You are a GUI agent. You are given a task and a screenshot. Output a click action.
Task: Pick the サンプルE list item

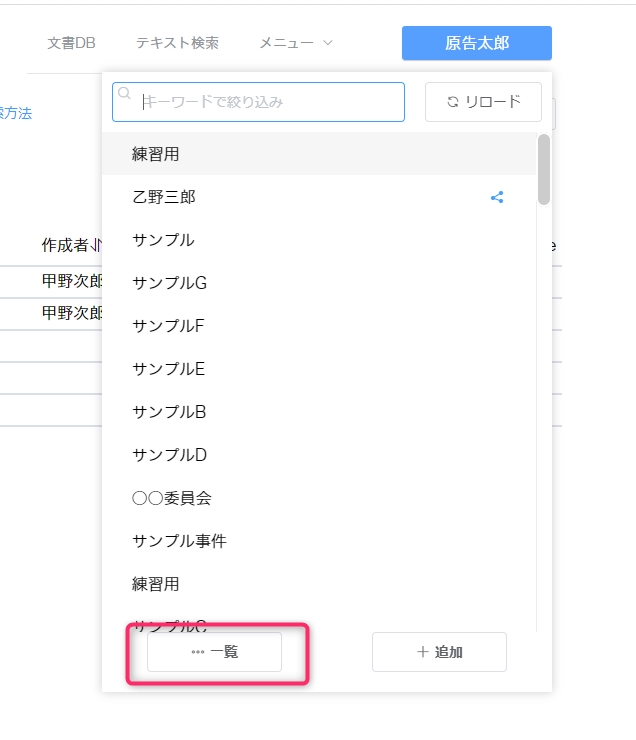tap(168, 369)
